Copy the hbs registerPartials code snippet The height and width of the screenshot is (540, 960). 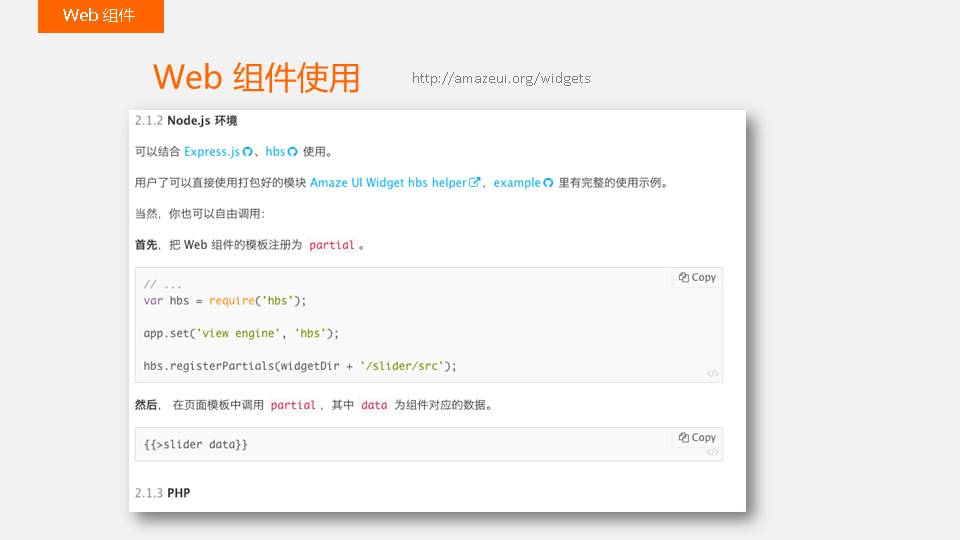point(697,278)
